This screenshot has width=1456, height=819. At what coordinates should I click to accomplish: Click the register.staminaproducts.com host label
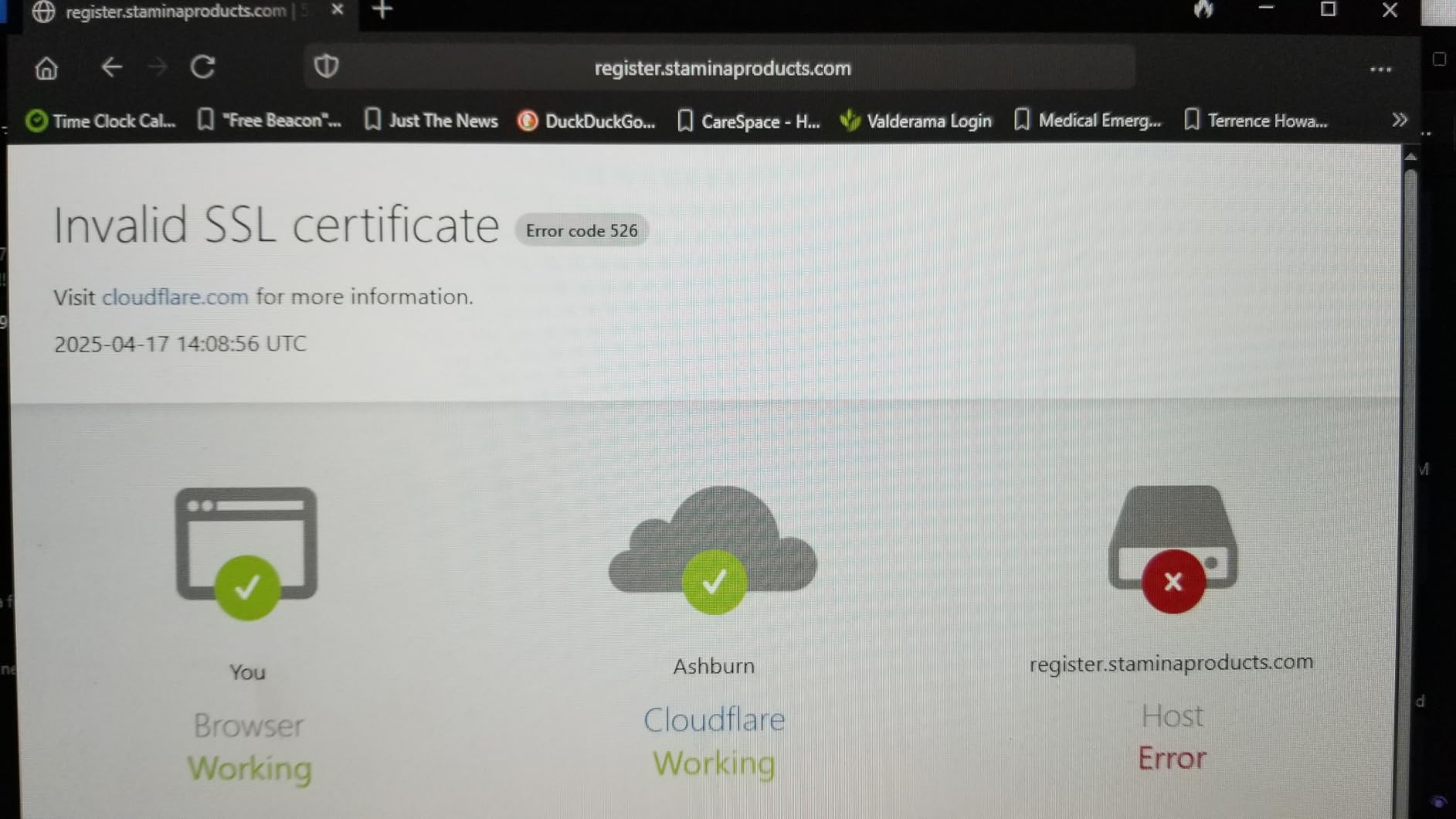click(x=1171, y=663)
